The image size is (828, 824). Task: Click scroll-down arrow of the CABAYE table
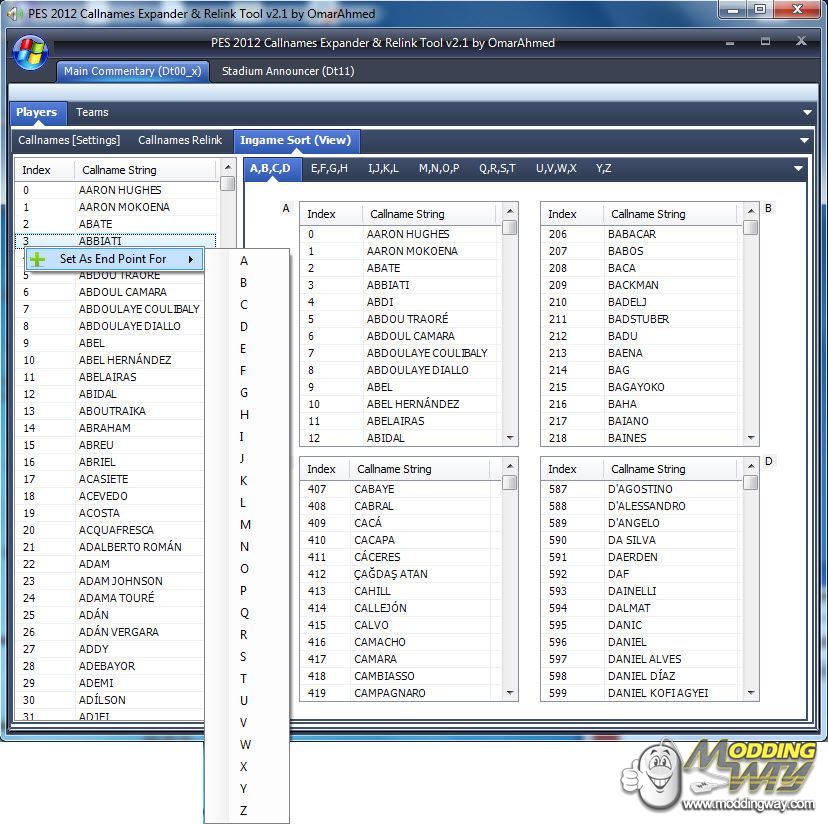pos(510,693)
